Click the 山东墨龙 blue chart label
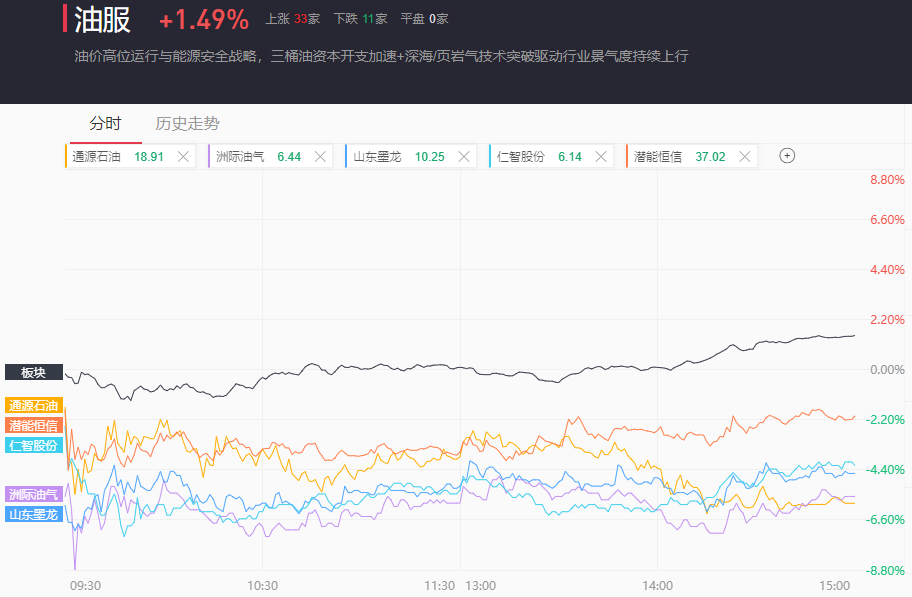 coord(34,514)
